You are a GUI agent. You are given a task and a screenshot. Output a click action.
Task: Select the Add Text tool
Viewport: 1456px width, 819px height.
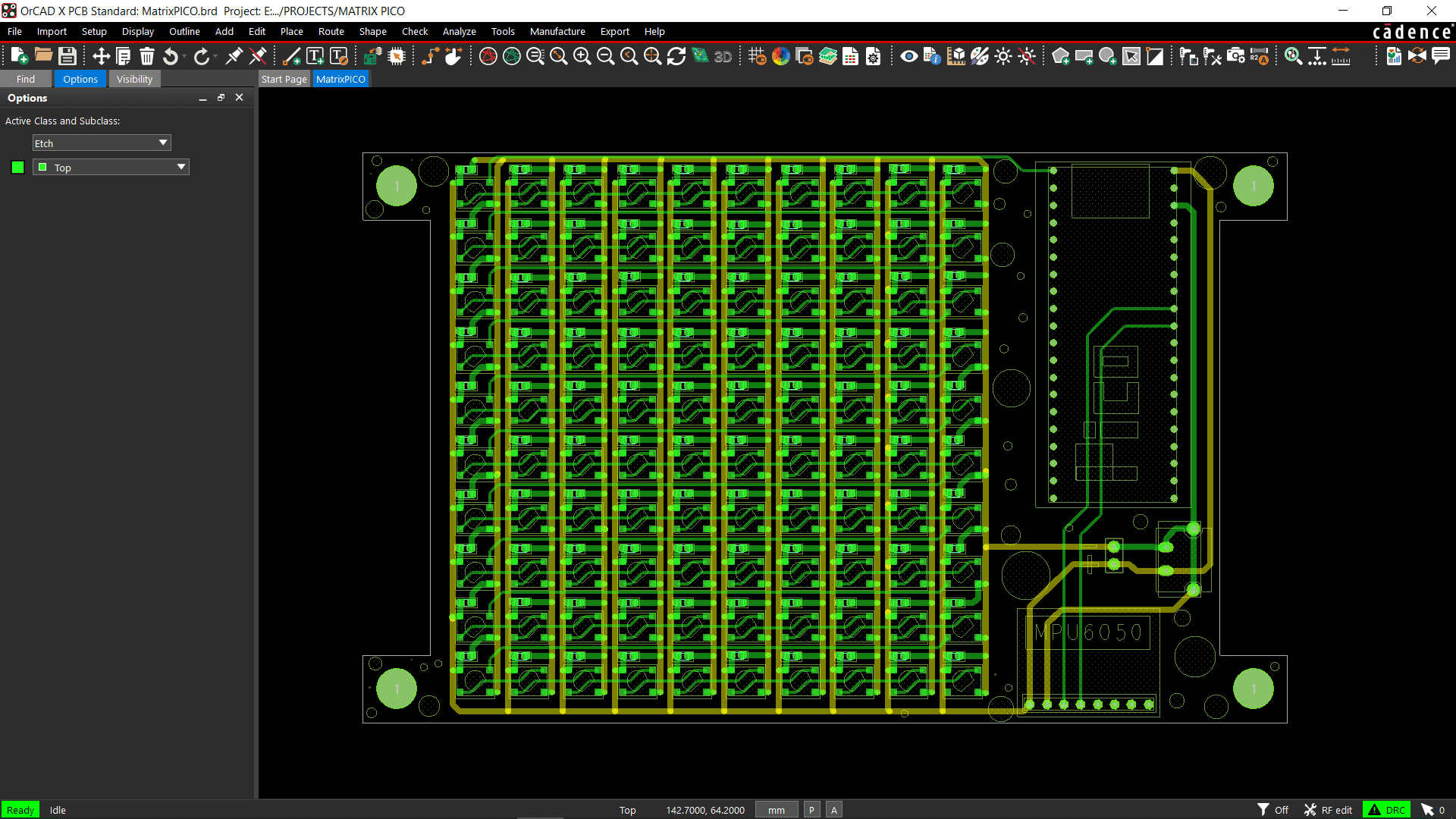tap(315, 56)
